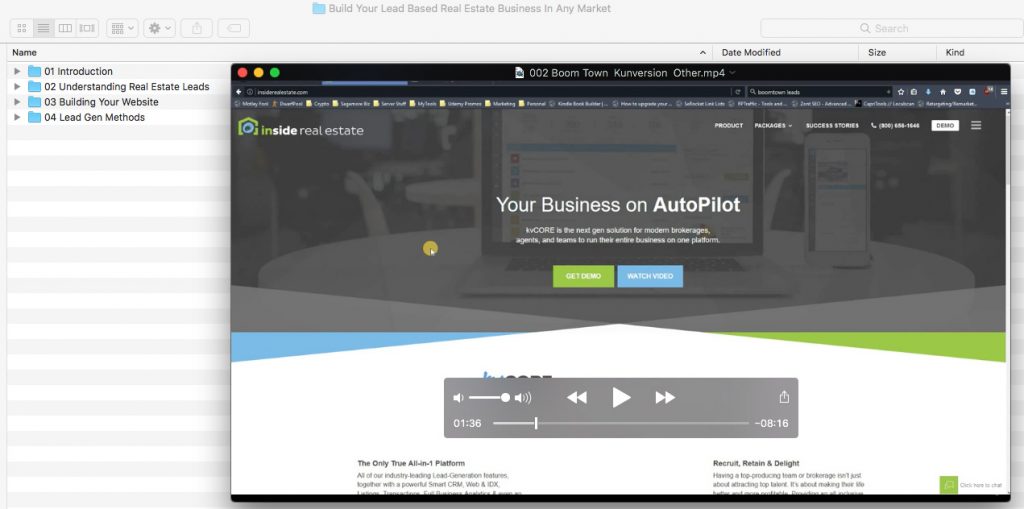Click the Finder window folder title icon
The height and width of the screenshot is (509, 1024).
pos(319,8)
